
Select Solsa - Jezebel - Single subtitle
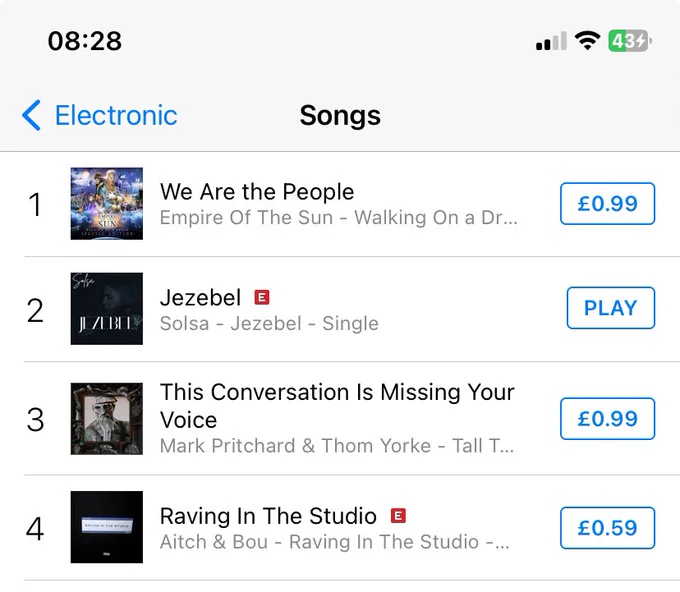(x=269, y=324)
